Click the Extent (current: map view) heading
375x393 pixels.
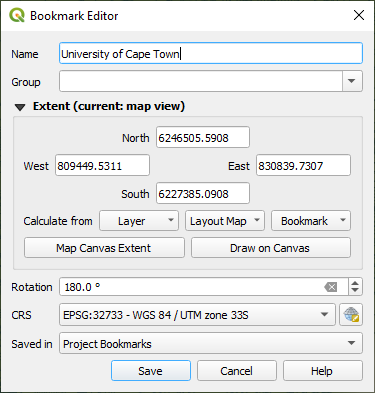coord(109,106)
